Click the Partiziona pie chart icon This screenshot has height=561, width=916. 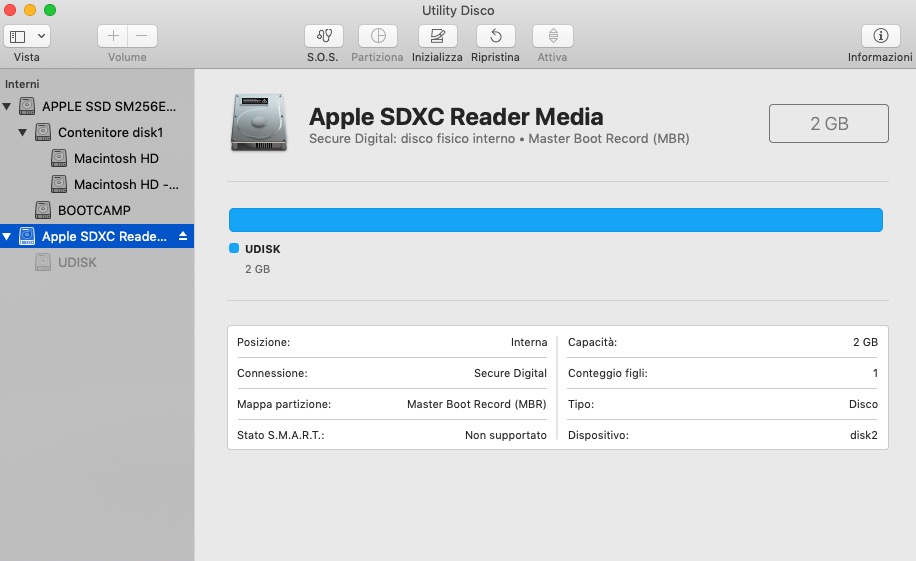tap(378, 36)
